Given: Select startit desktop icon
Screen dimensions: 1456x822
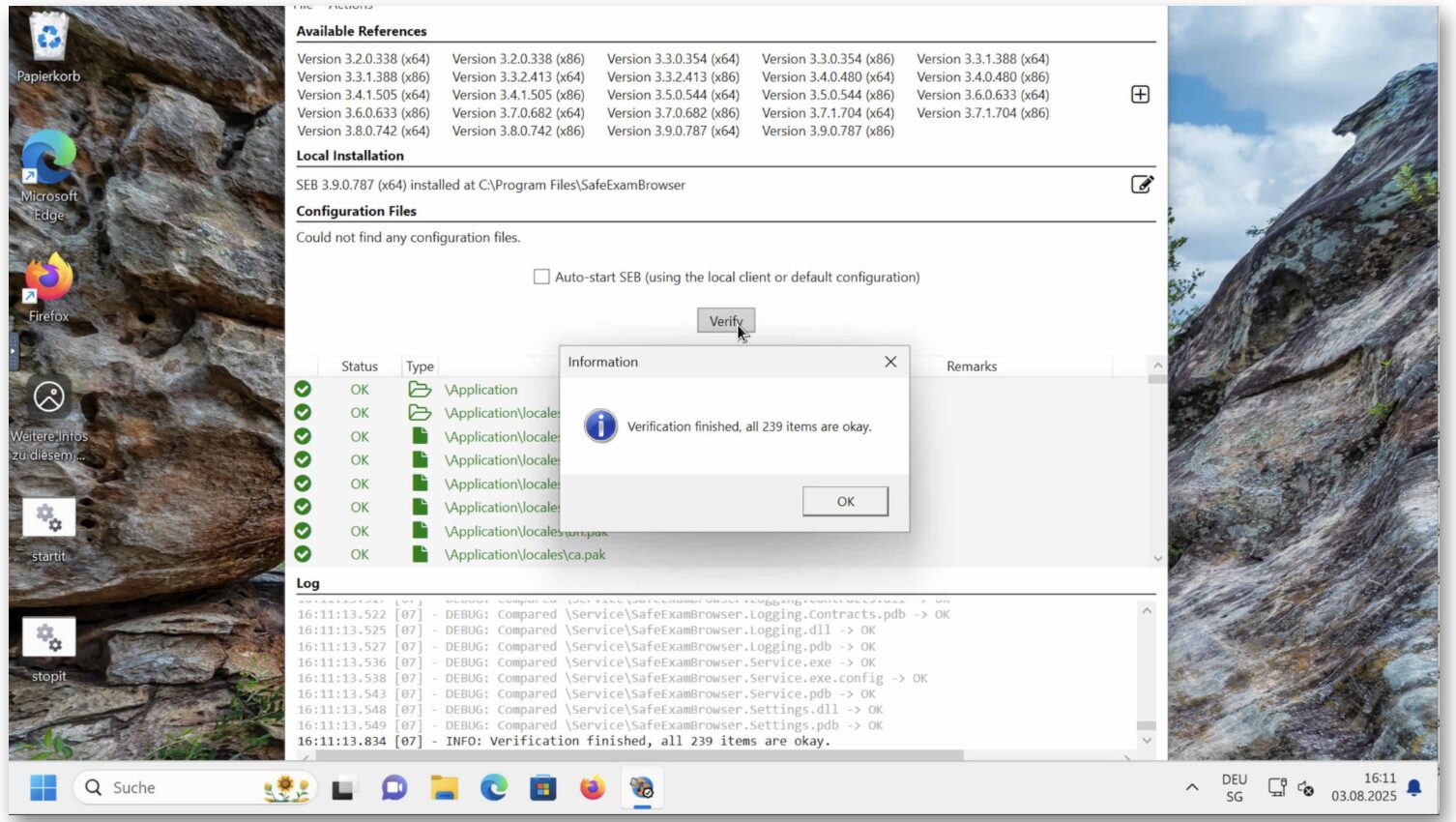Looking at the screenshot, I should click(48, 530).
